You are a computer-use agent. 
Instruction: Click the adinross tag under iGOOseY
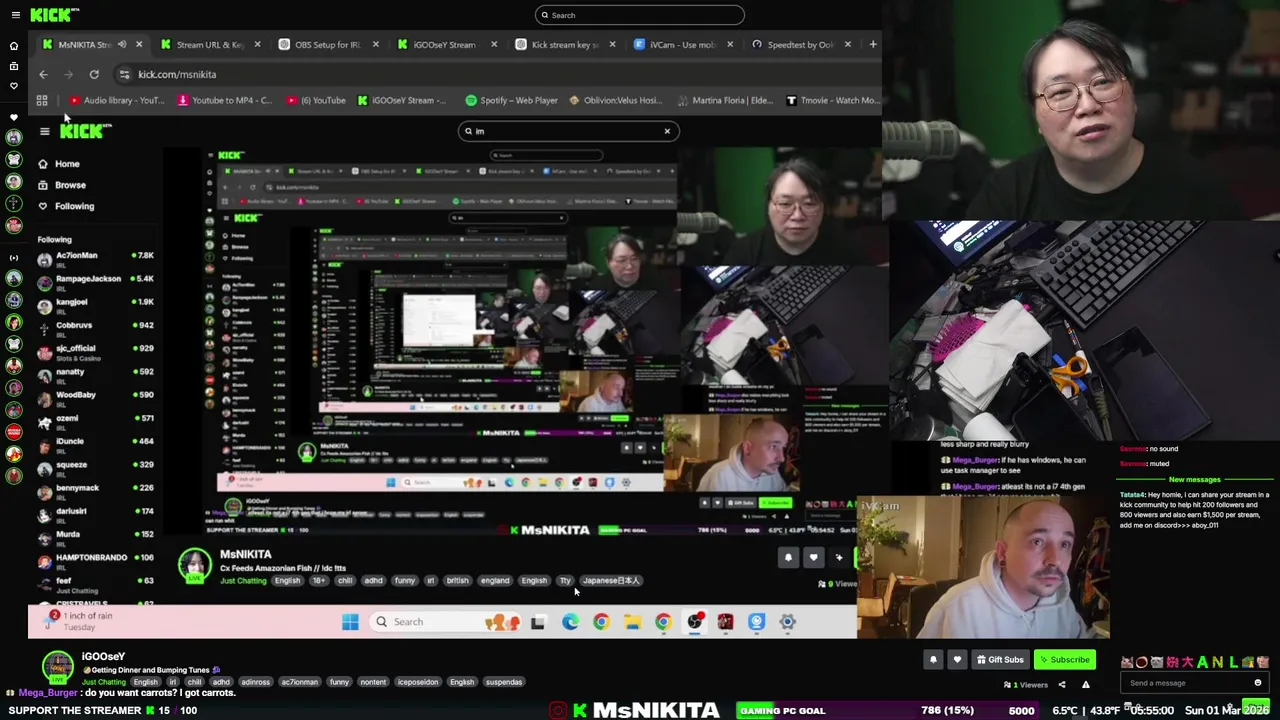point(255,682)
